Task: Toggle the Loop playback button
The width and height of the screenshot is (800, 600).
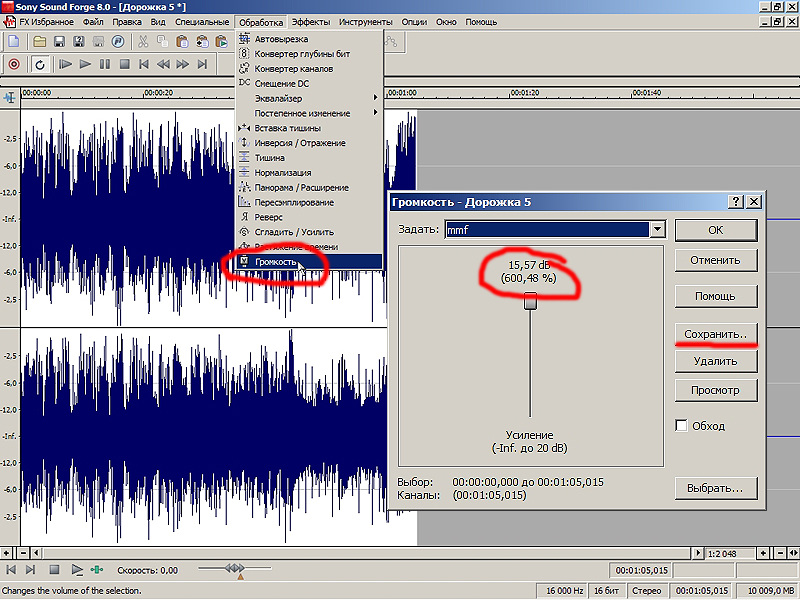Action: tap(40, 64)
